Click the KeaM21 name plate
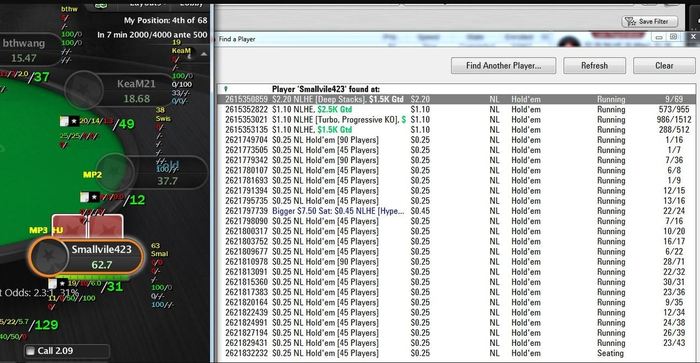The width and height of the screenshot is (700, 363). coord(136,91)
